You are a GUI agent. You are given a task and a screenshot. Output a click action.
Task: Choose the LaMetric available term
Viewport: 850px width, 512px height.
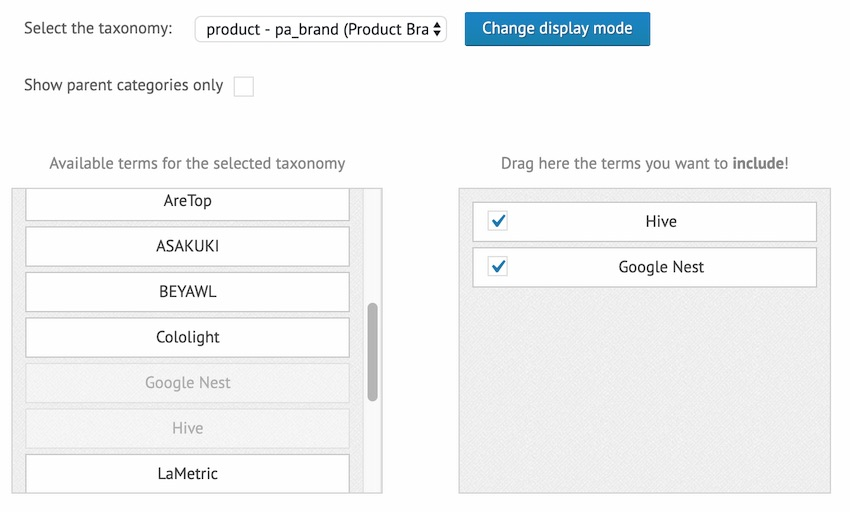pos(187,473)
